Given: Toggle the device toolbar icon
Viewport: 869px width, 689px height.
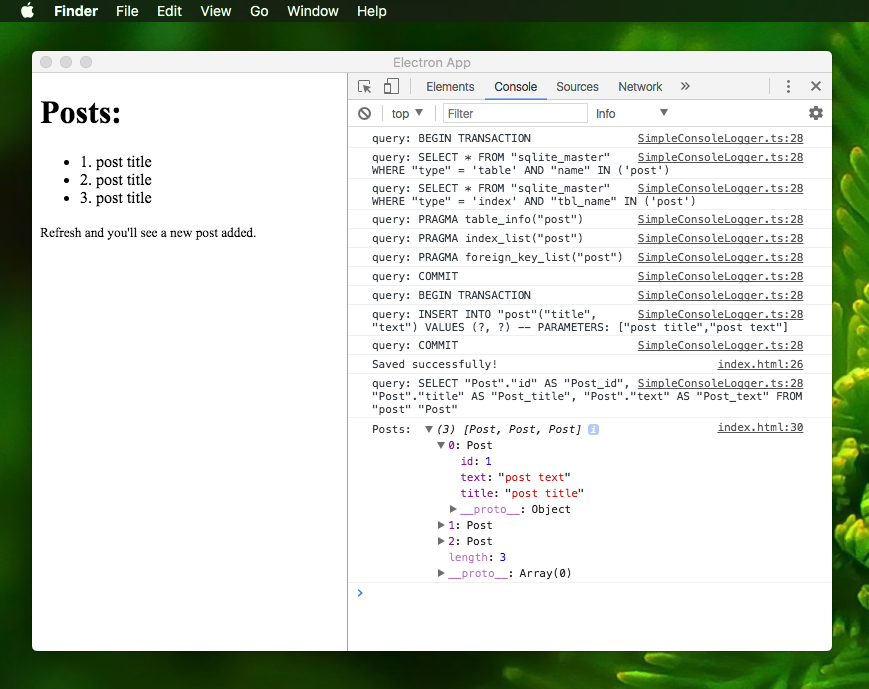Looking at the screenshot, I should [390, 86].
